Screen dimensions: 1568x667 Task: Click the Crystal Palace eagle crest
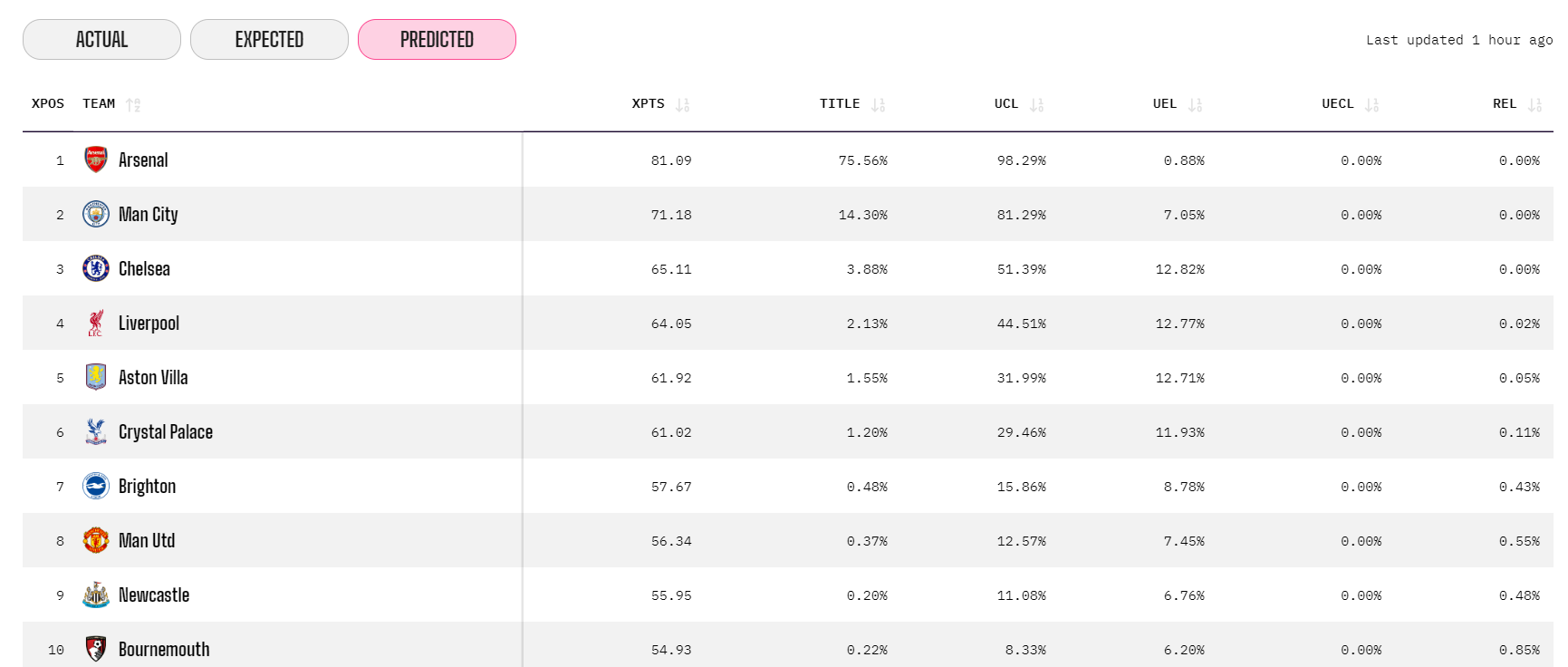coord(96,431)
